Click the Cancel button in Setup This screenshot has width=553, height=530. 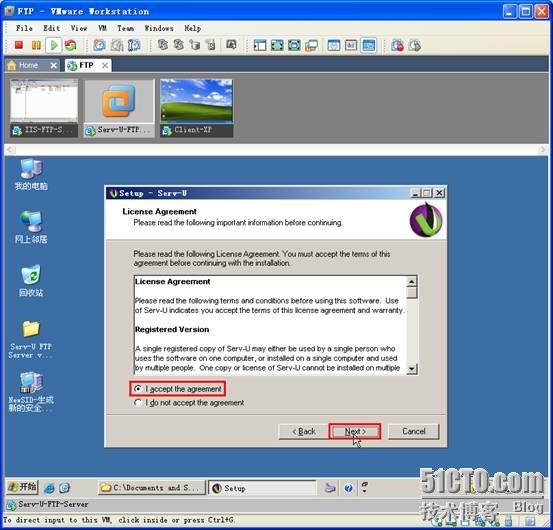pyautogui.click(x=414, y=431)
